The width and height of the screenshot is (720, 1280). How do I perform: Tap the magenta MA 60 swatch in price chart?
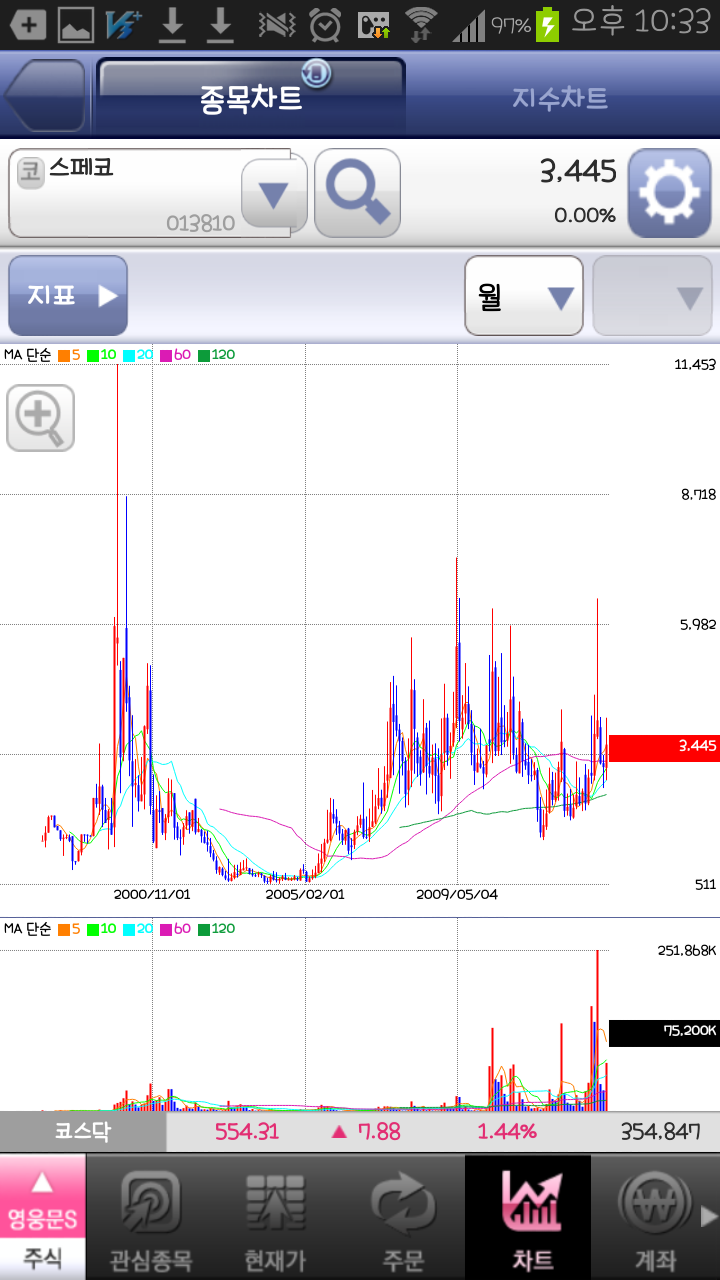166,354
